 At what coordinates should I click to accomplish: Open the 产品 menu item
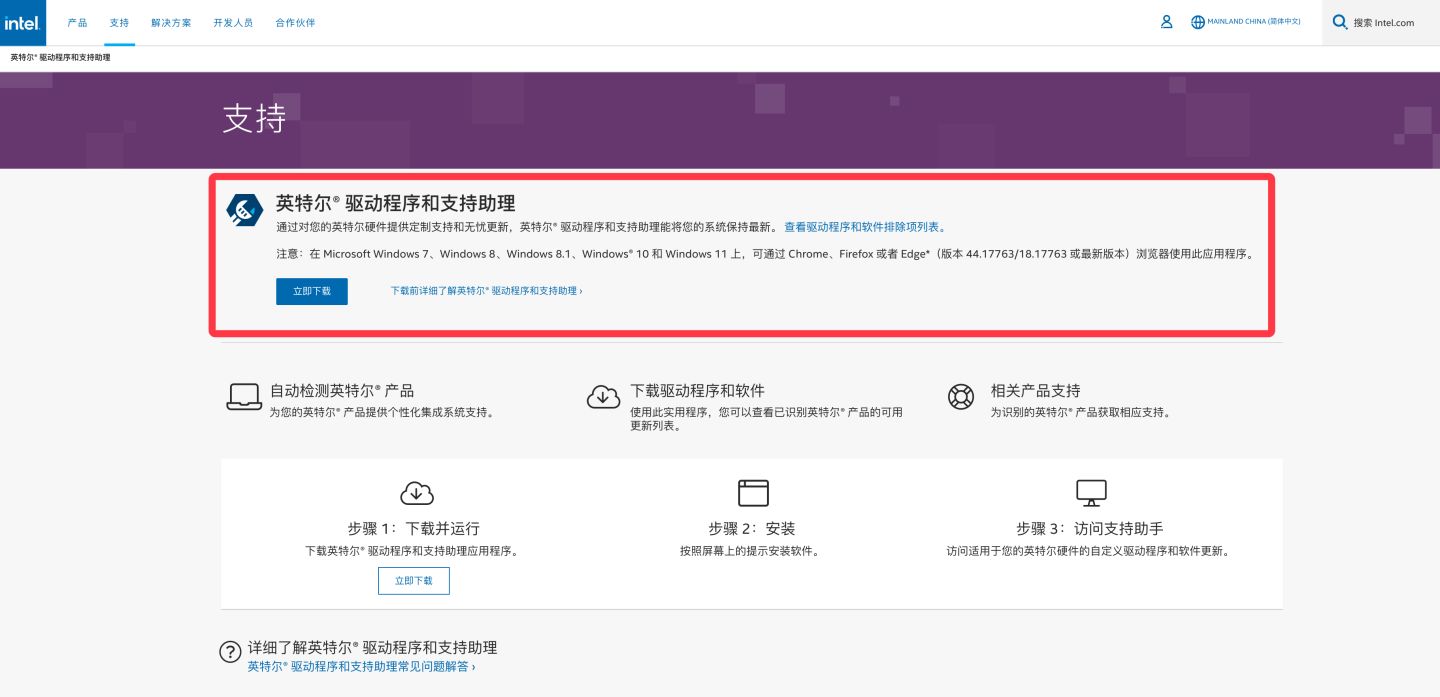(x=78, y=22)
